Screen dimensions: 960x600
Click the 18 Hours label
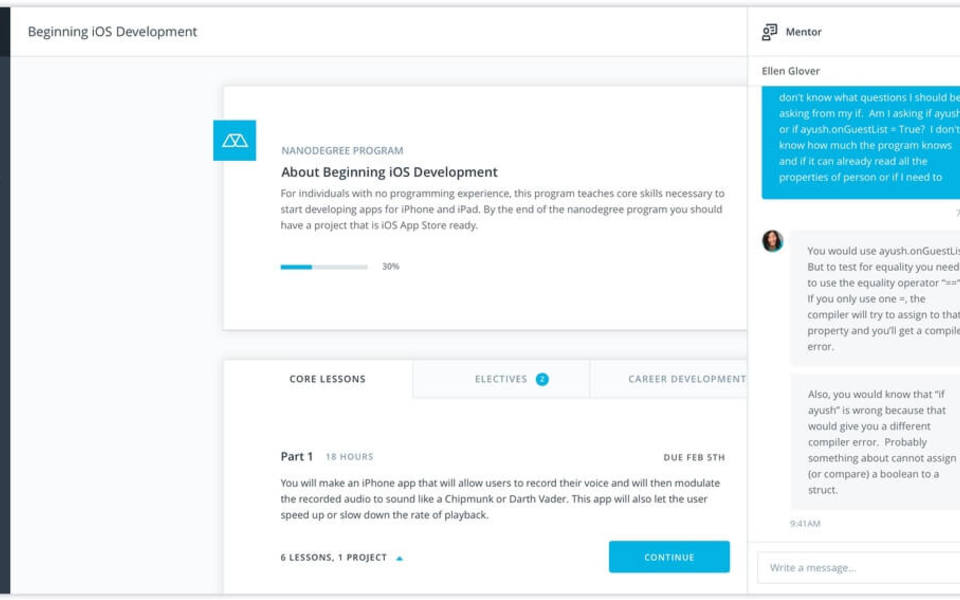pyautogui.click(x=349, y=457)
